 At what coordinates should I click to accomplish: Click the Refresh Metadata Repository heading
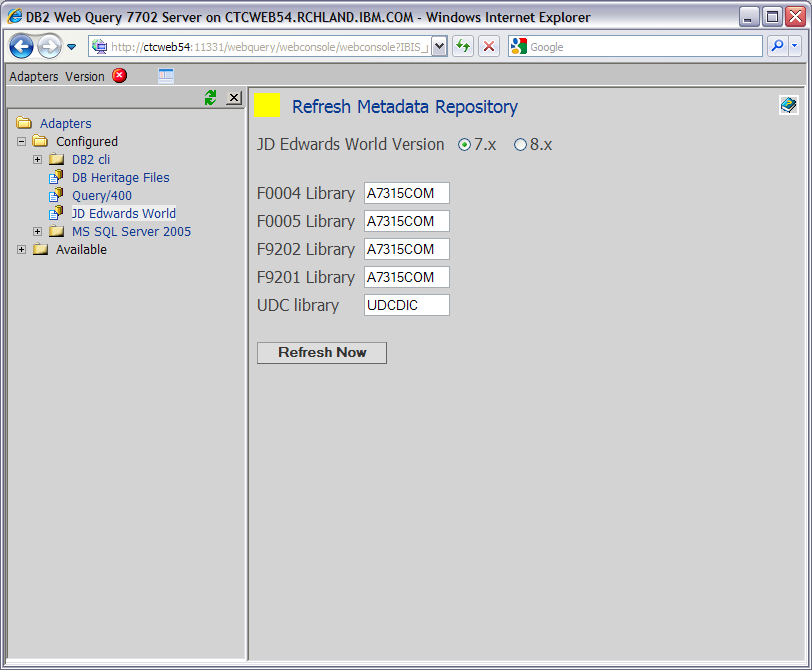[x=404, y=107]
